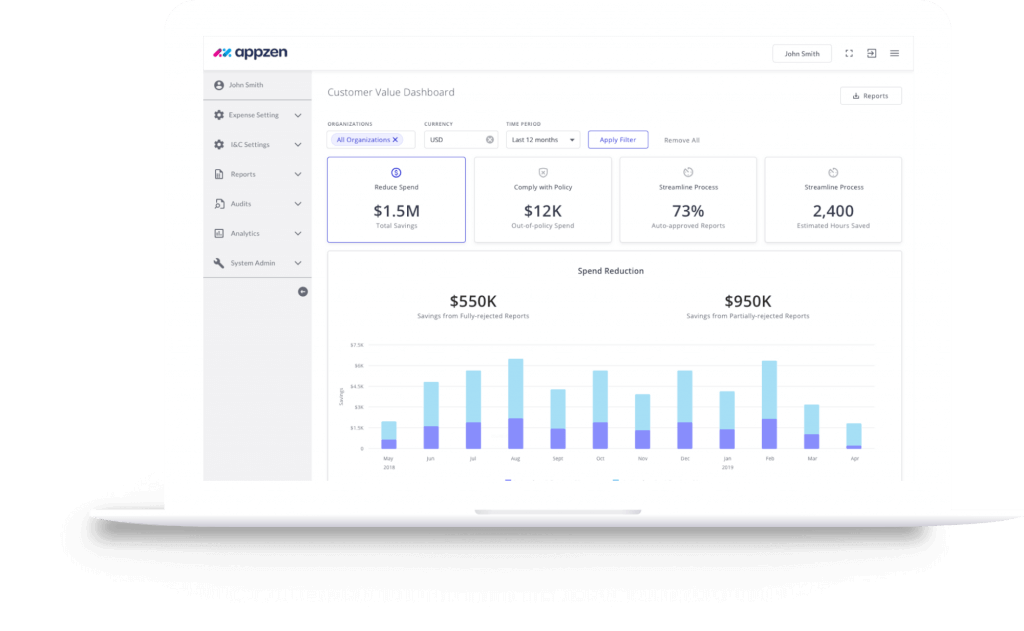Expand the Audits menu chevron
Screen dimensions: 1024x631
(x=297, y=203)
